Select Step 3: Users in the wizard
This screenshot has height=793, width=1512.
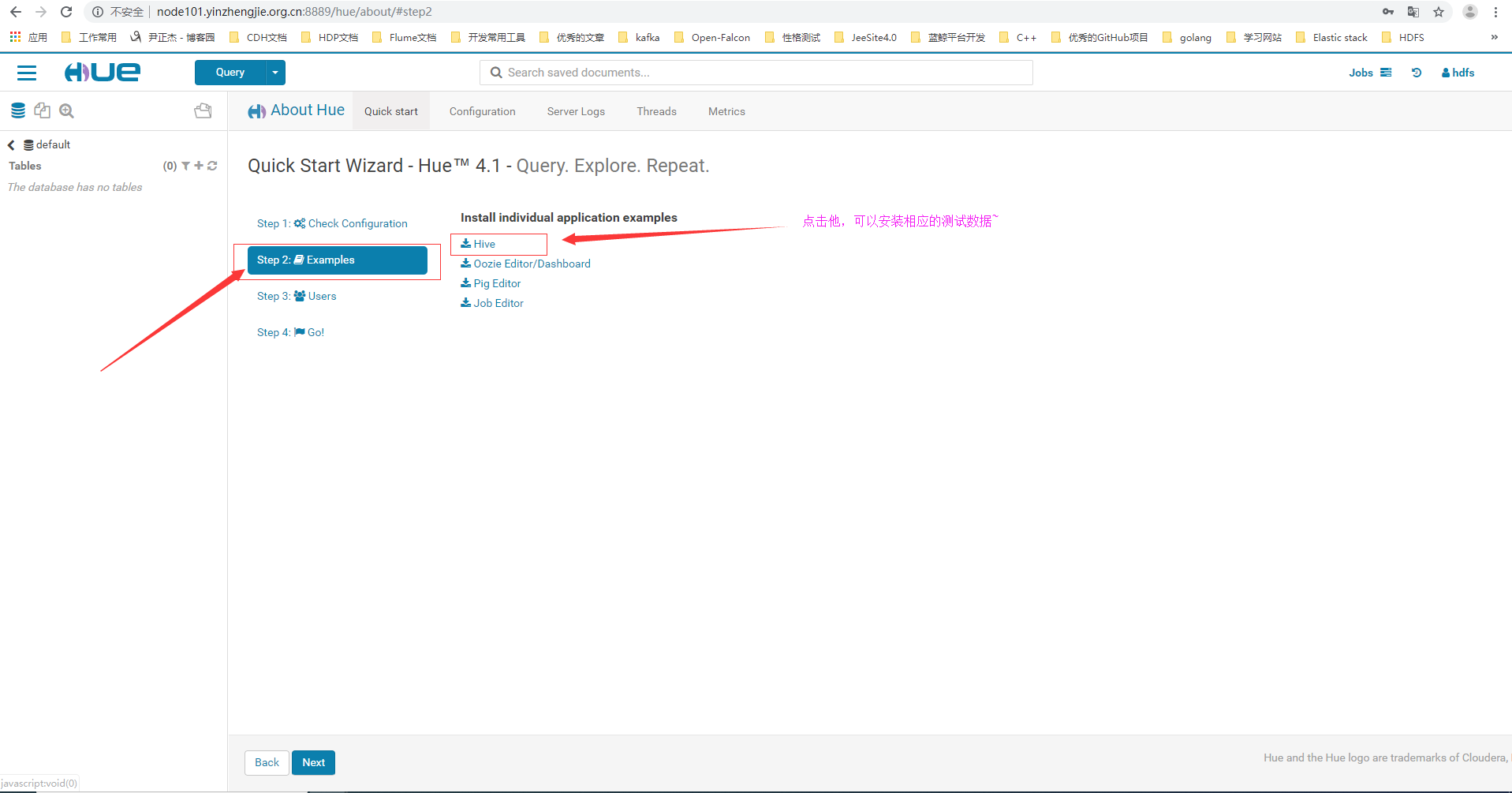tap(297, 296)
